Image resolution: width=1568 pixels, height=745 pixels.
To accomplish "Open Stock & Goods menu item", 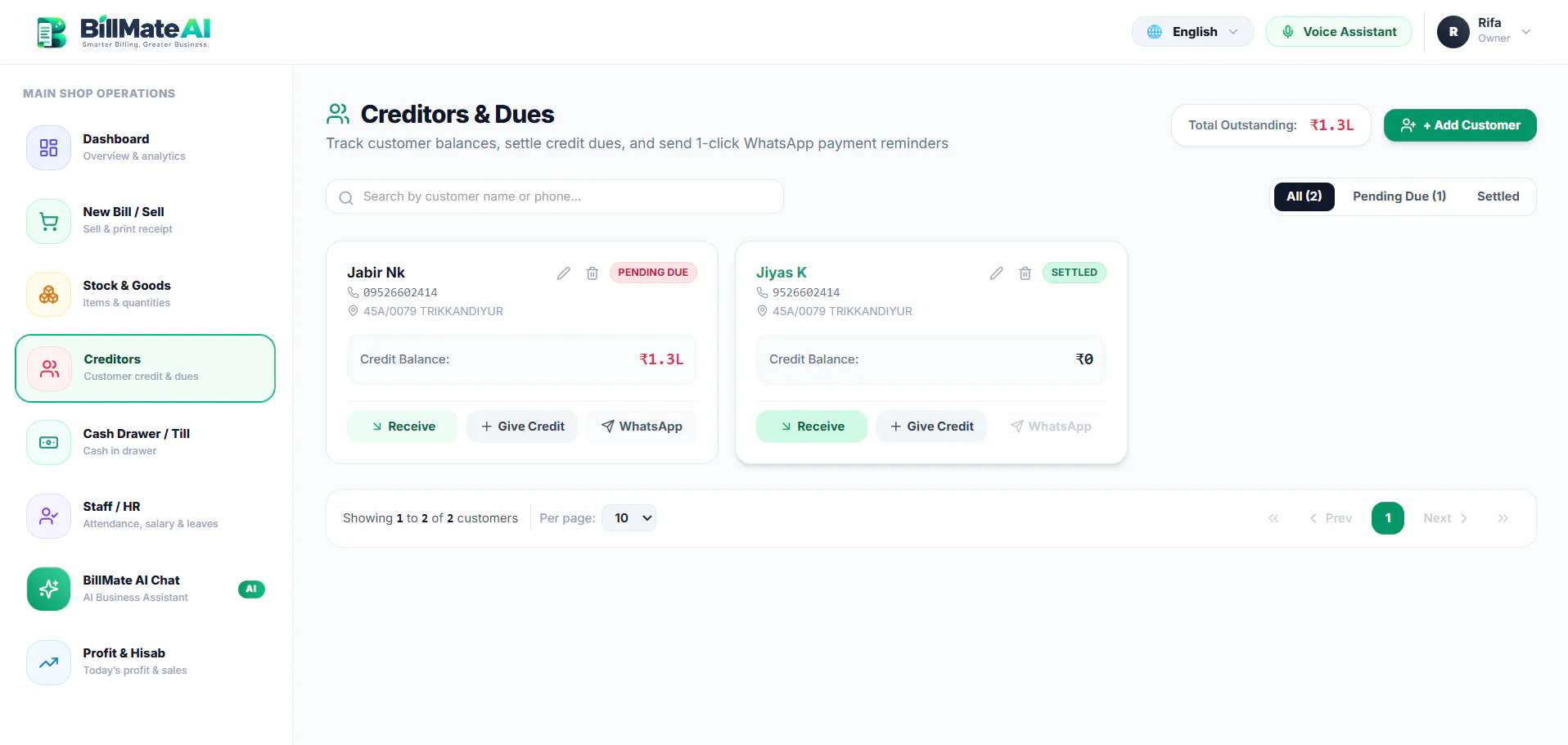I will [x=146, y=295].
